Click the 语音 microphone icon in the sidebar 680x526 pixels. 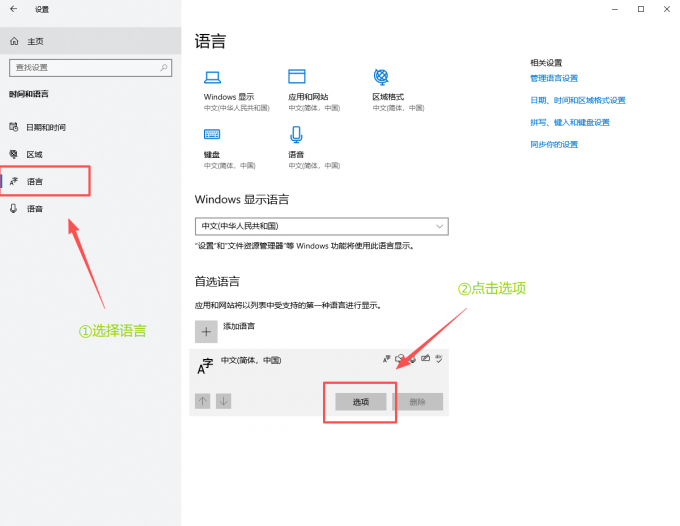click(13, 209)
